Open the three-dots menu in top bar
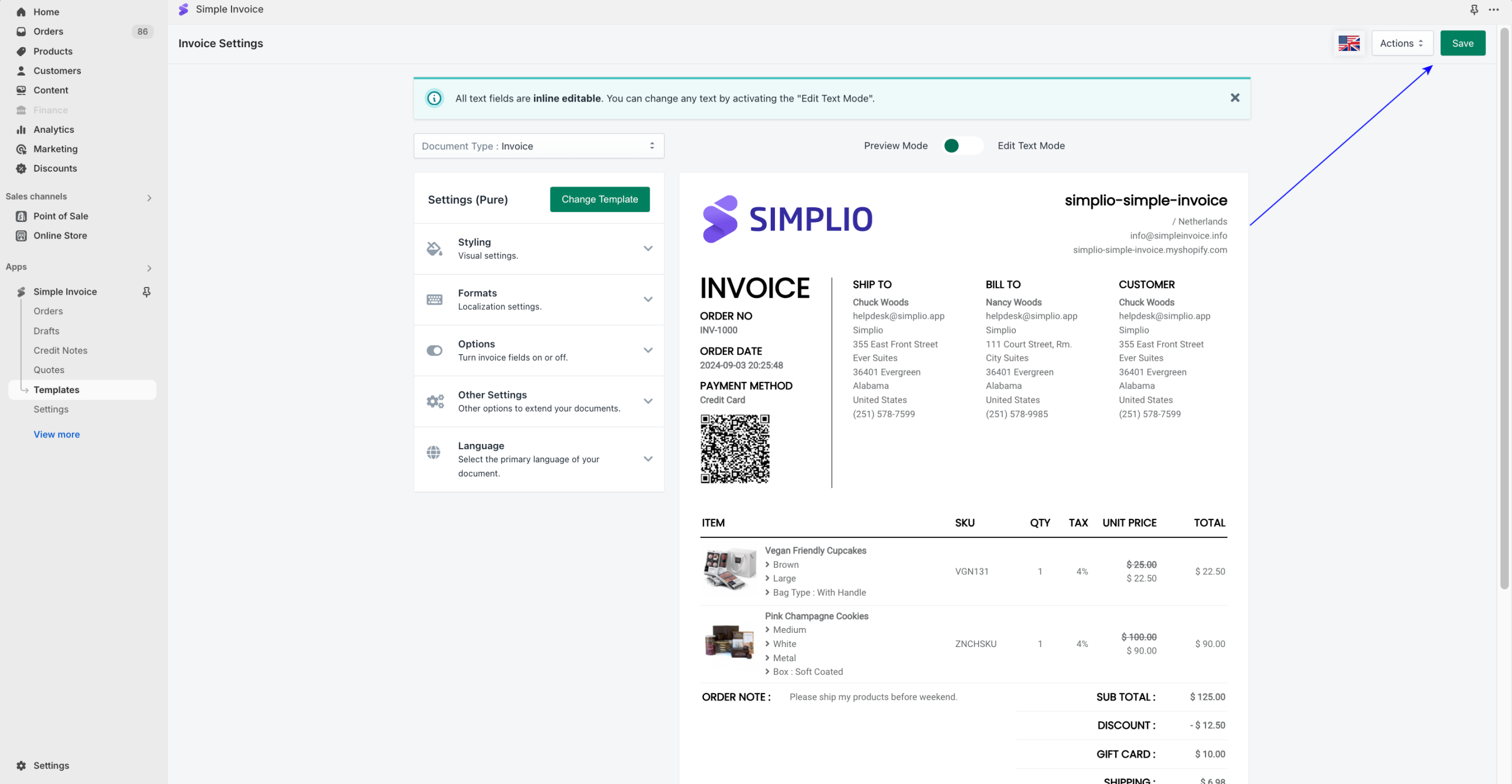Image resolution: width=1512 pixels, height=784 pixels. (1494, 9)
